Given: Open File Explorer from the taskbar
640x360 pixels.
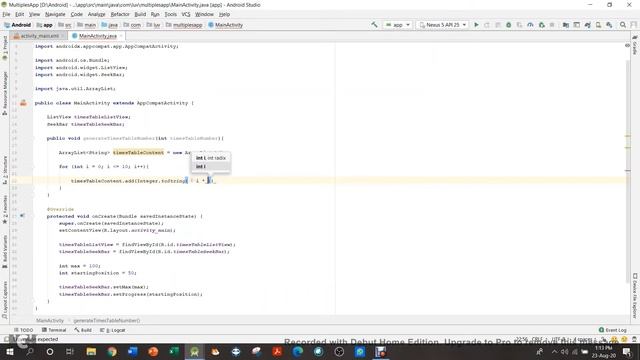Looking at the screenshot, I should point(91,351).
